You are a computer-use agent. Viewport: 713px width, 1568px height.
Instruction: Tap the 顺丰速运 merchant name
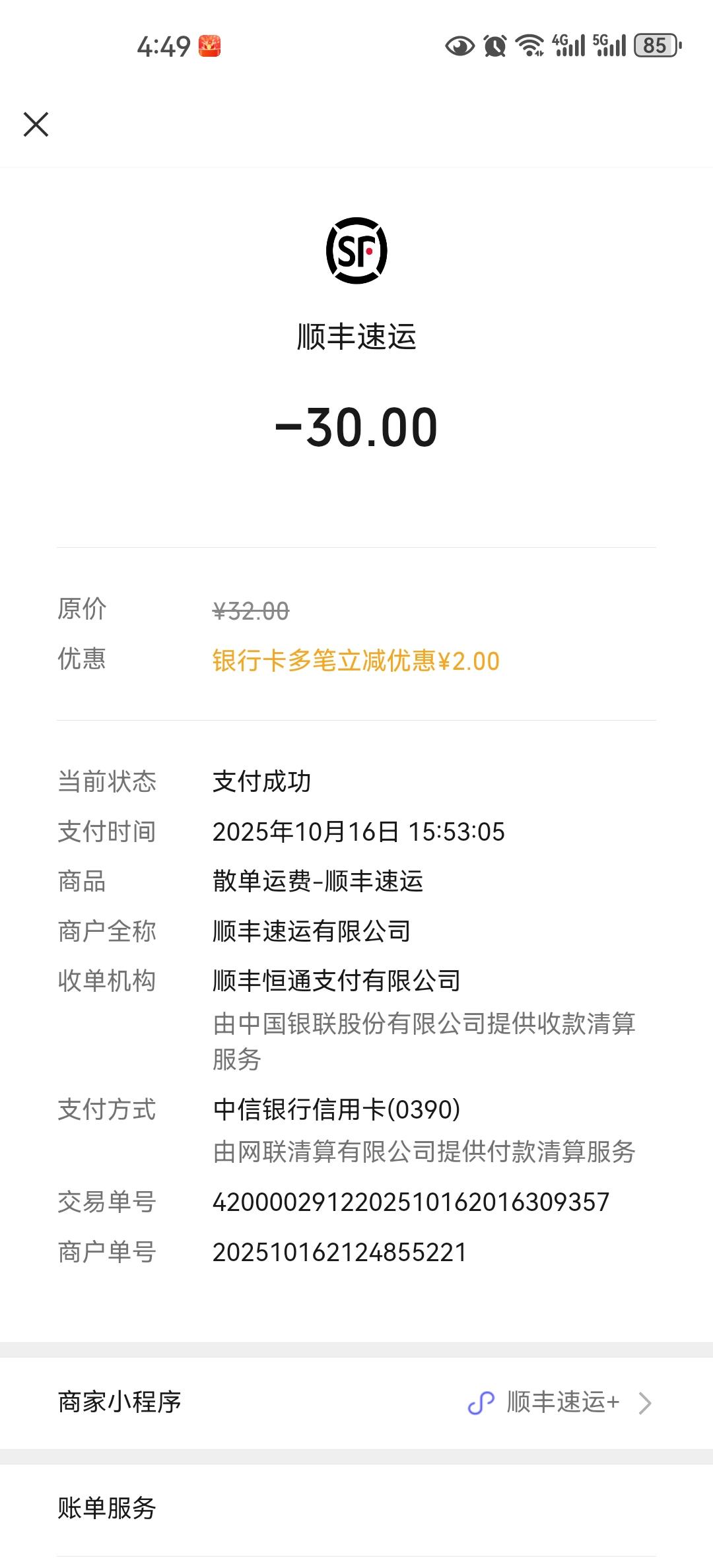[x=356, y=337]
